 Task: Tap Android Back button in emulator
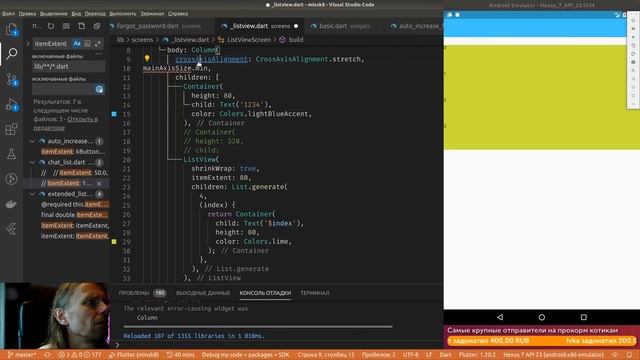(500, 317)
